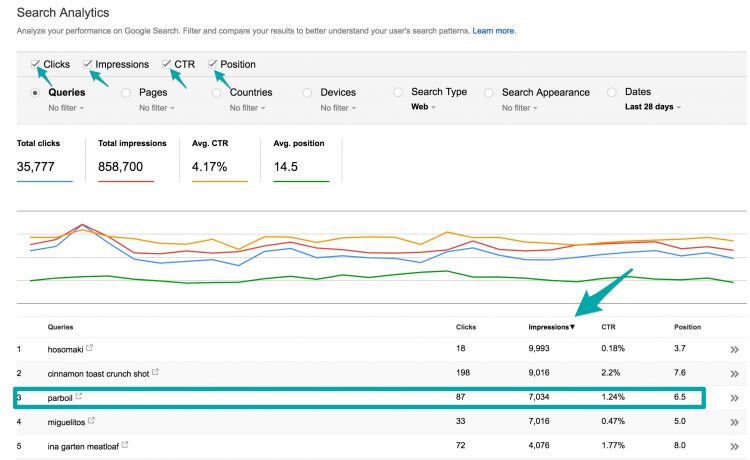
Task: Open hosomaki query in external search icon
Action: point(89,348)
